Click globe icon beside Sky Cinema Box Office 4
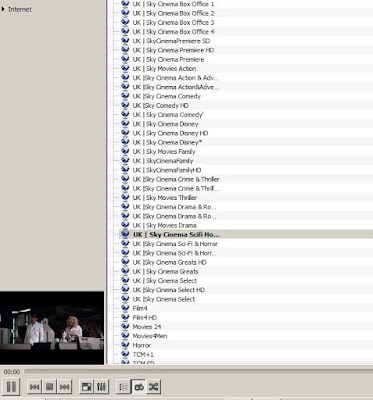The width and height of the screenshot is (373, 400). [x=125, y=32]
